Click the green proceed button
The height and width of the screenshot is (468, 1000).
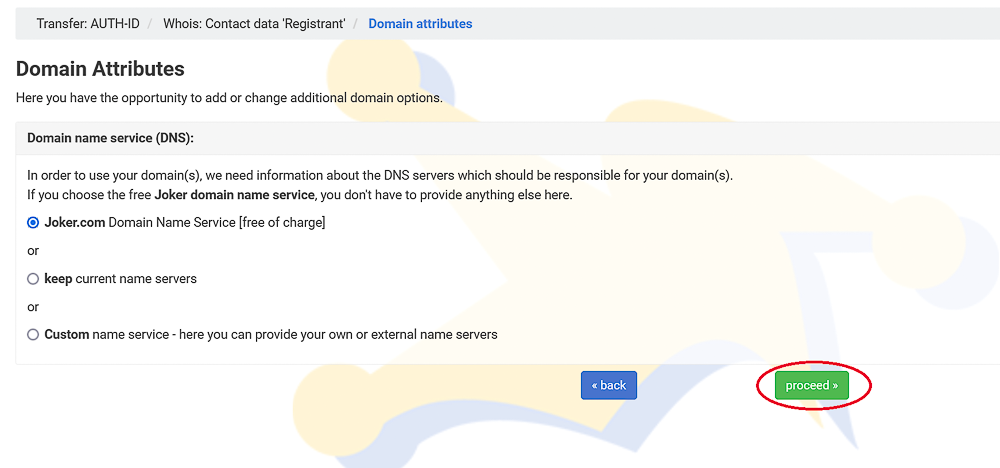812,385
